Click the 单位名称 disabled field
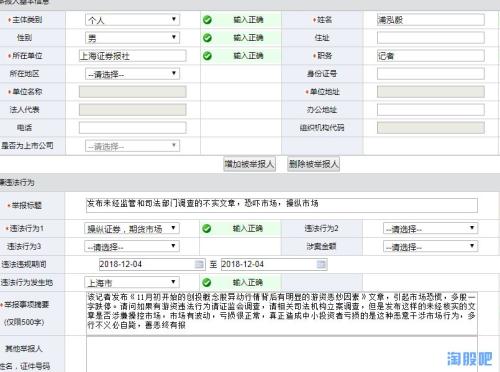 132,92
